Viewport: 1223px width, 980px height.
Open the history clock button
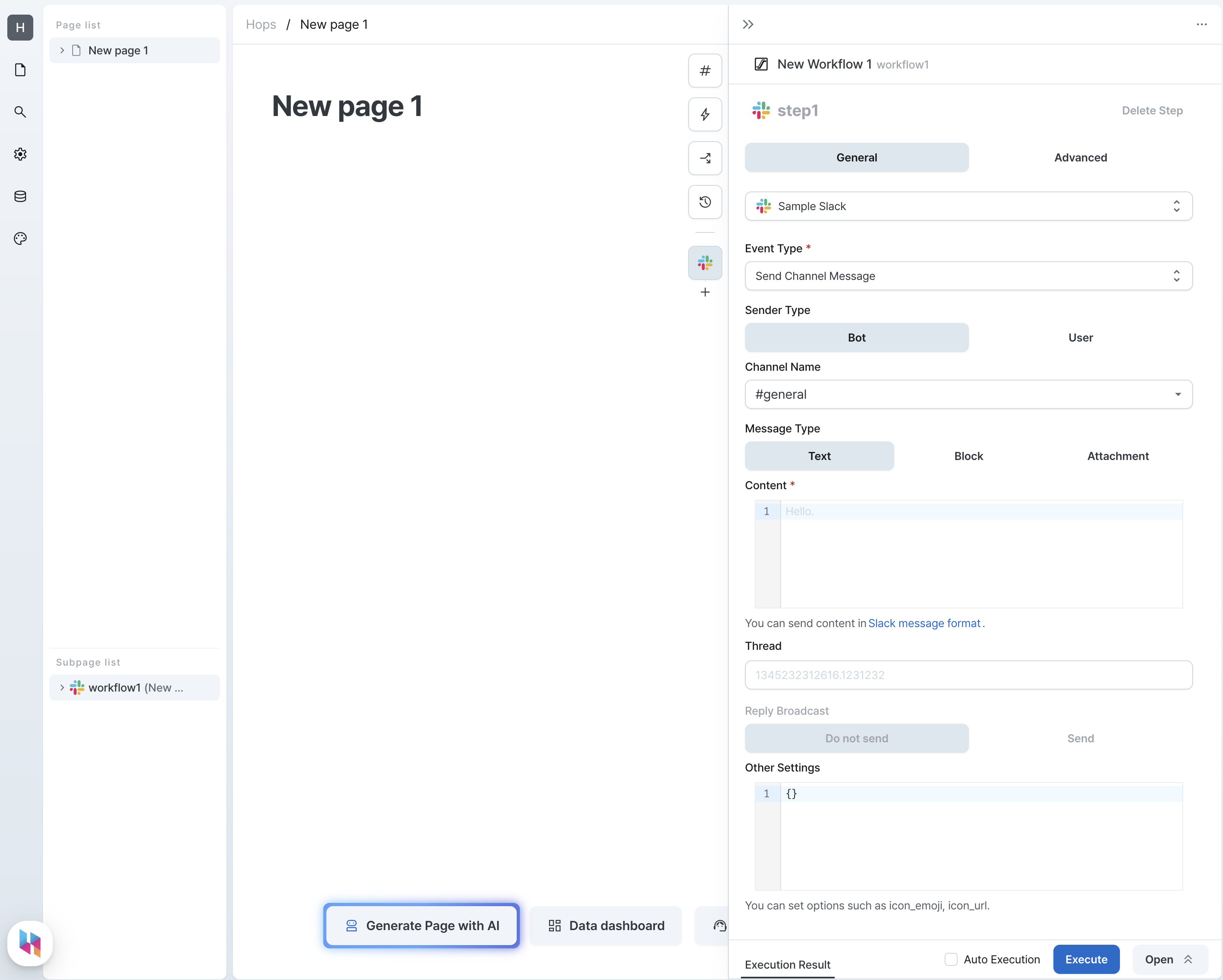click(x=704, y=202)
